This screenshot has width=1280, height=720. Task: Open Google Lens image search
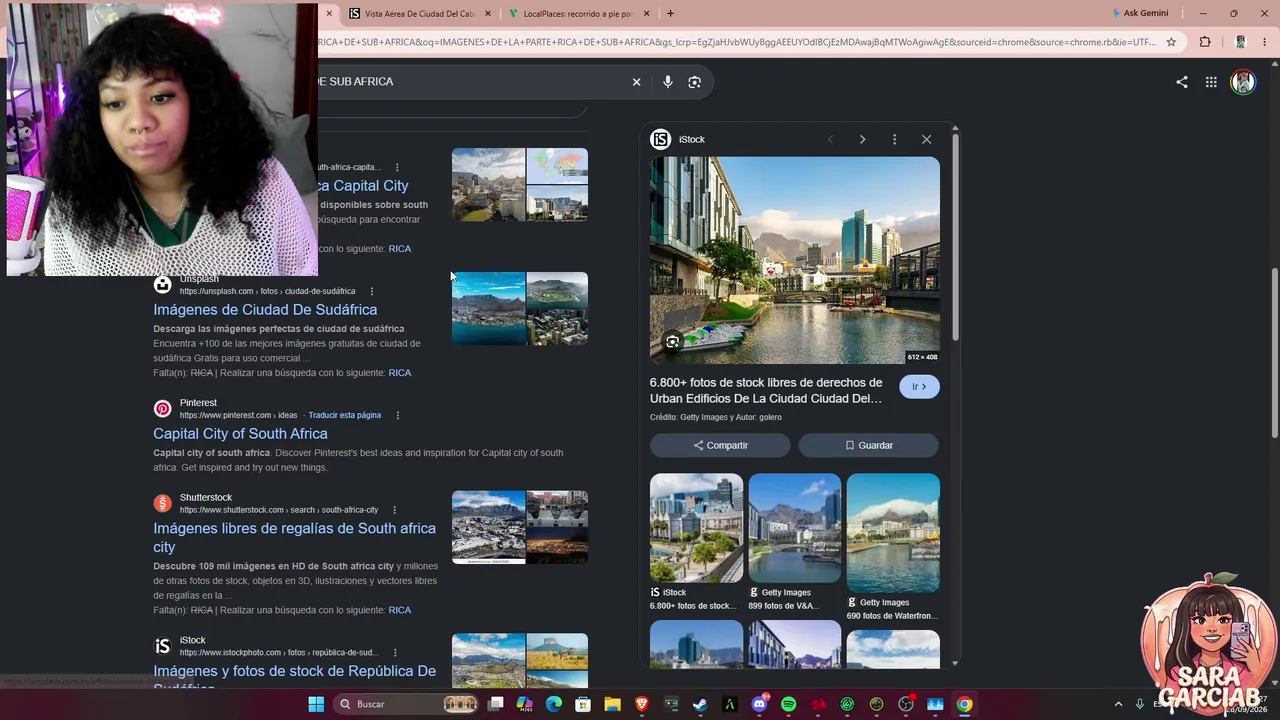tap(695, 82)
